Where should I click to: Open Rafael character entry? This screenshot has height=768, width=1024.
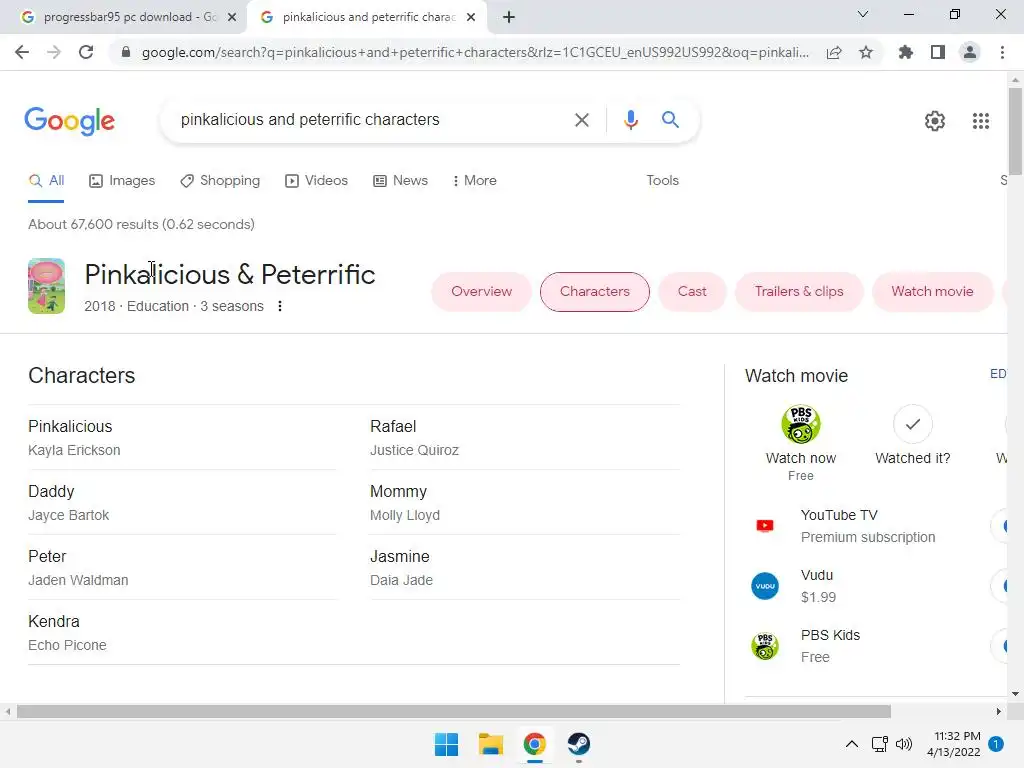(525, 438)
